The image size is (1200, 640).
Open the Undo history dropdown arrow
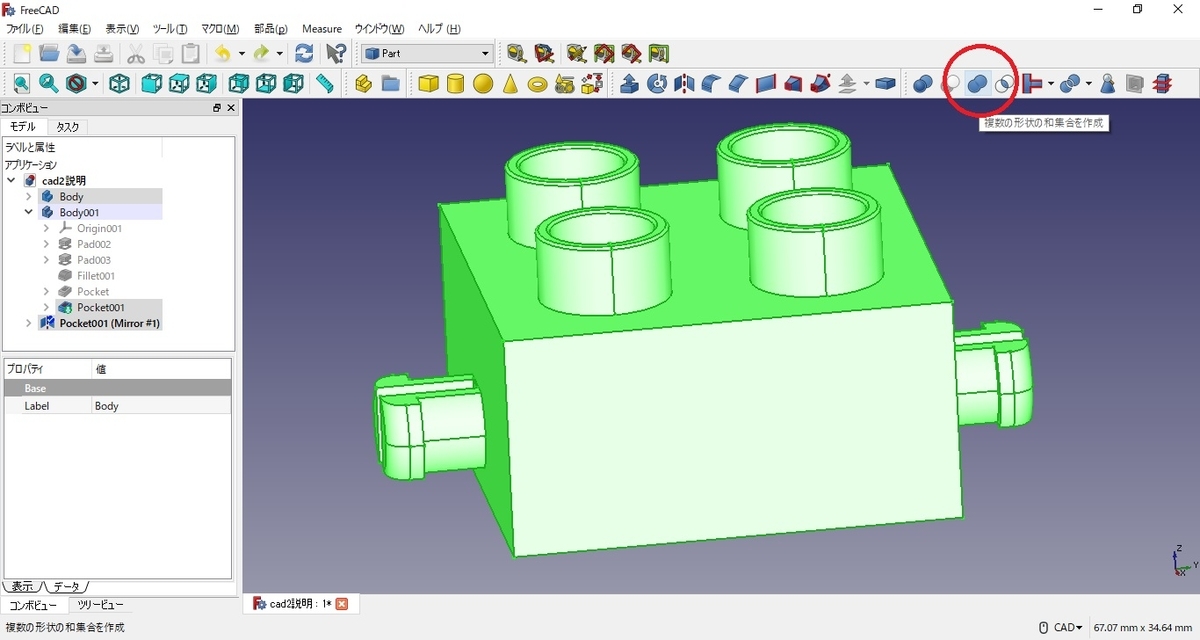(x=241, y=54)
